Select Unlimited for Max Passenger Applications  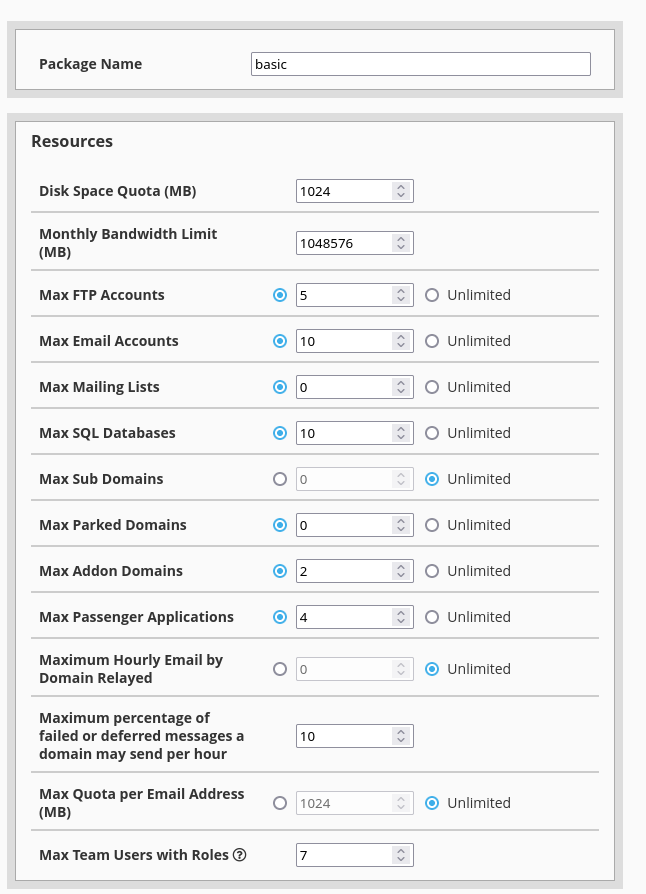[432, 617]
